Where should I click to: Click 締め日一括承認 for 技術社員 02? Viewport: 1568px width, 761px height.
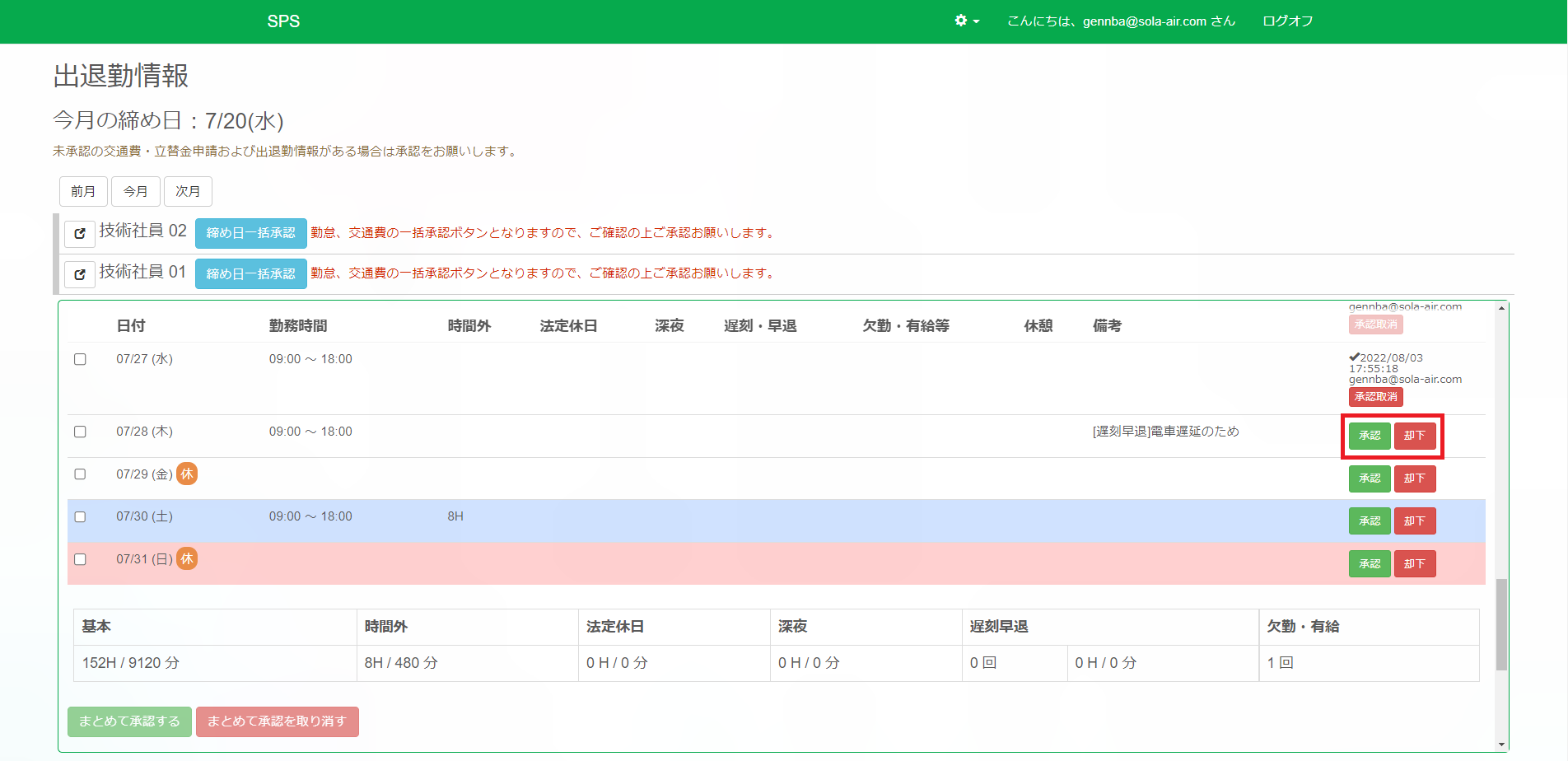pyautogui.click(x=250, y=233)
